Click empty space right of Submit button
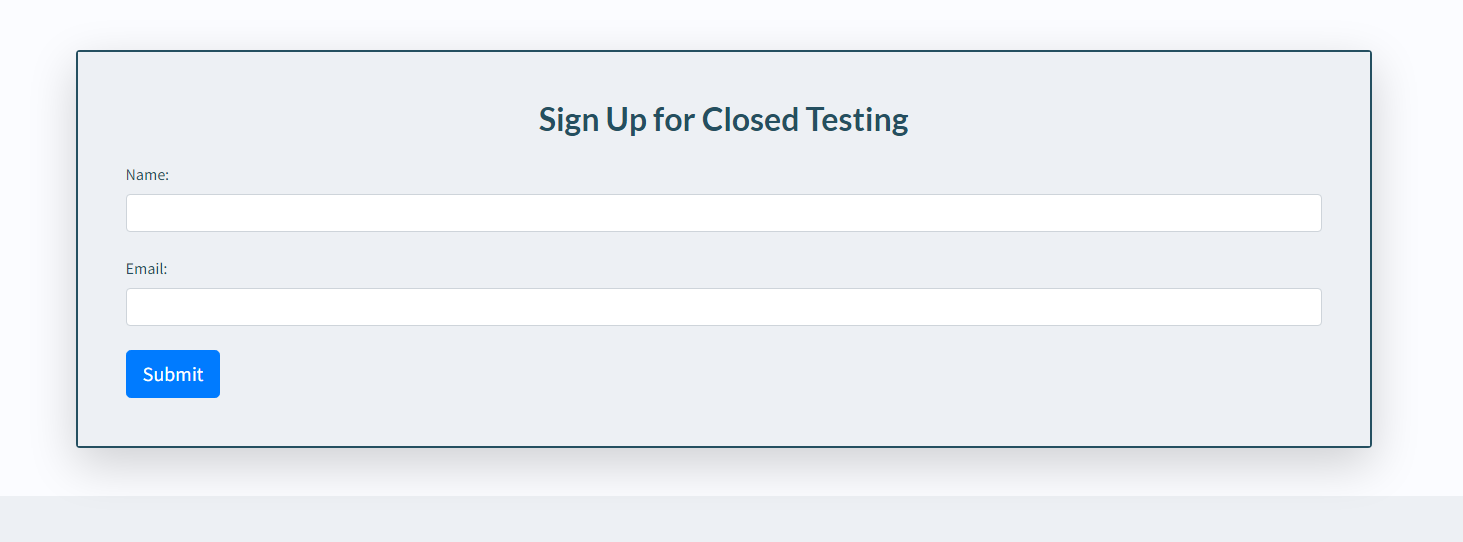Screen dimensions: 1463x542 tap(700, 374)
